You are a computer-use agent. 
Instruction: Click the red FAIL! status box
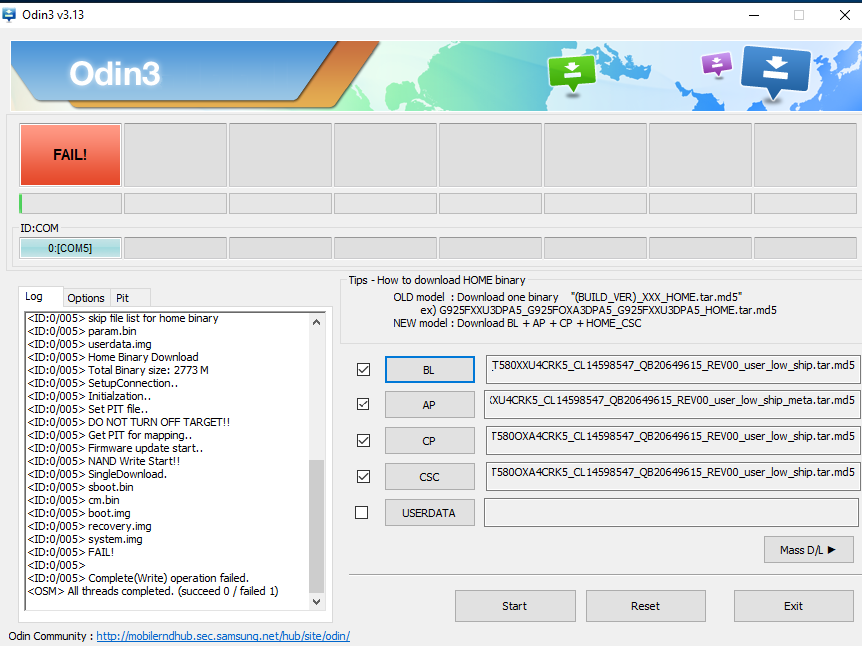pos(70,154)
